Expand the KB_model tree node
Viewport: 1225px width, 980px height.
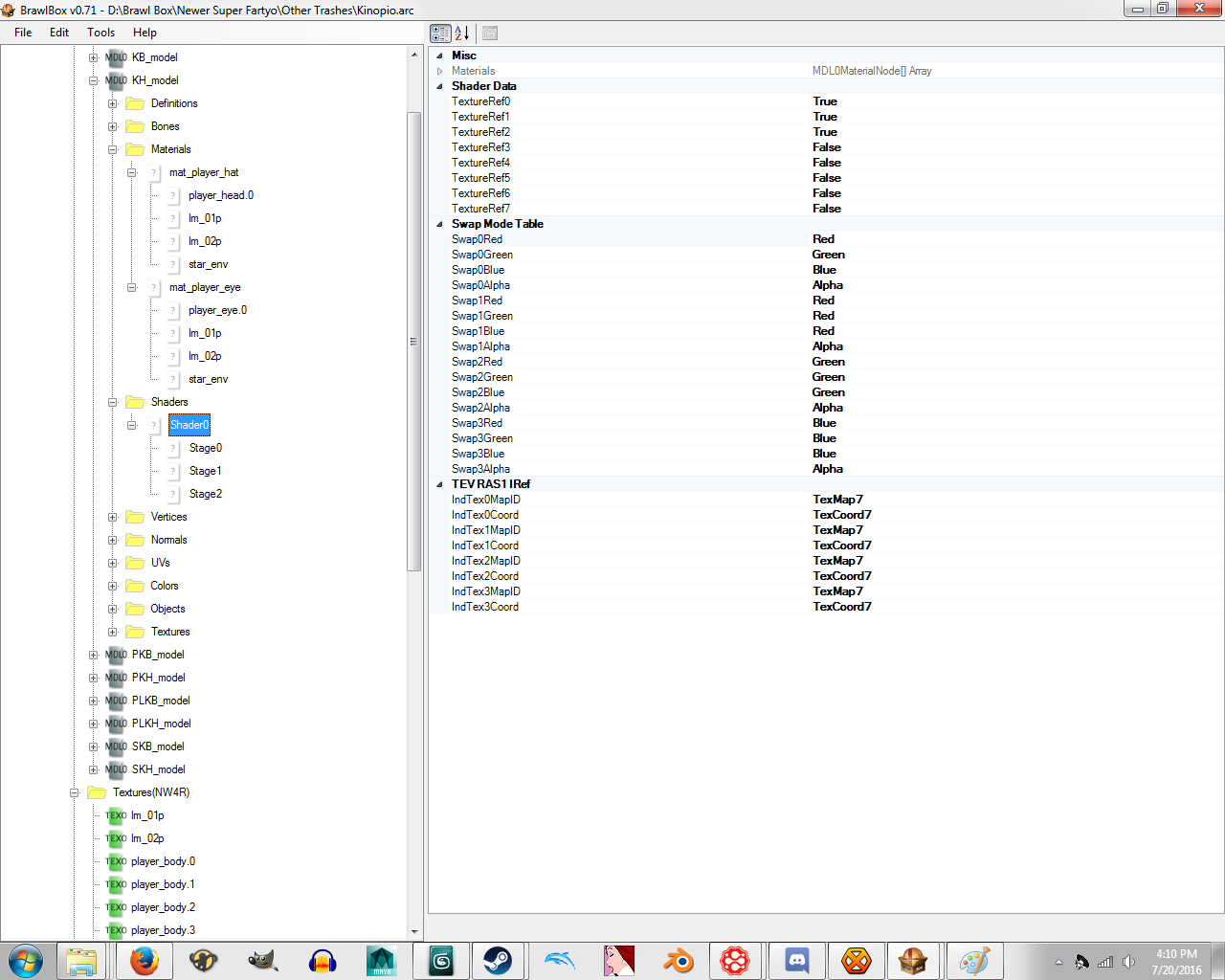pos(94,57)
